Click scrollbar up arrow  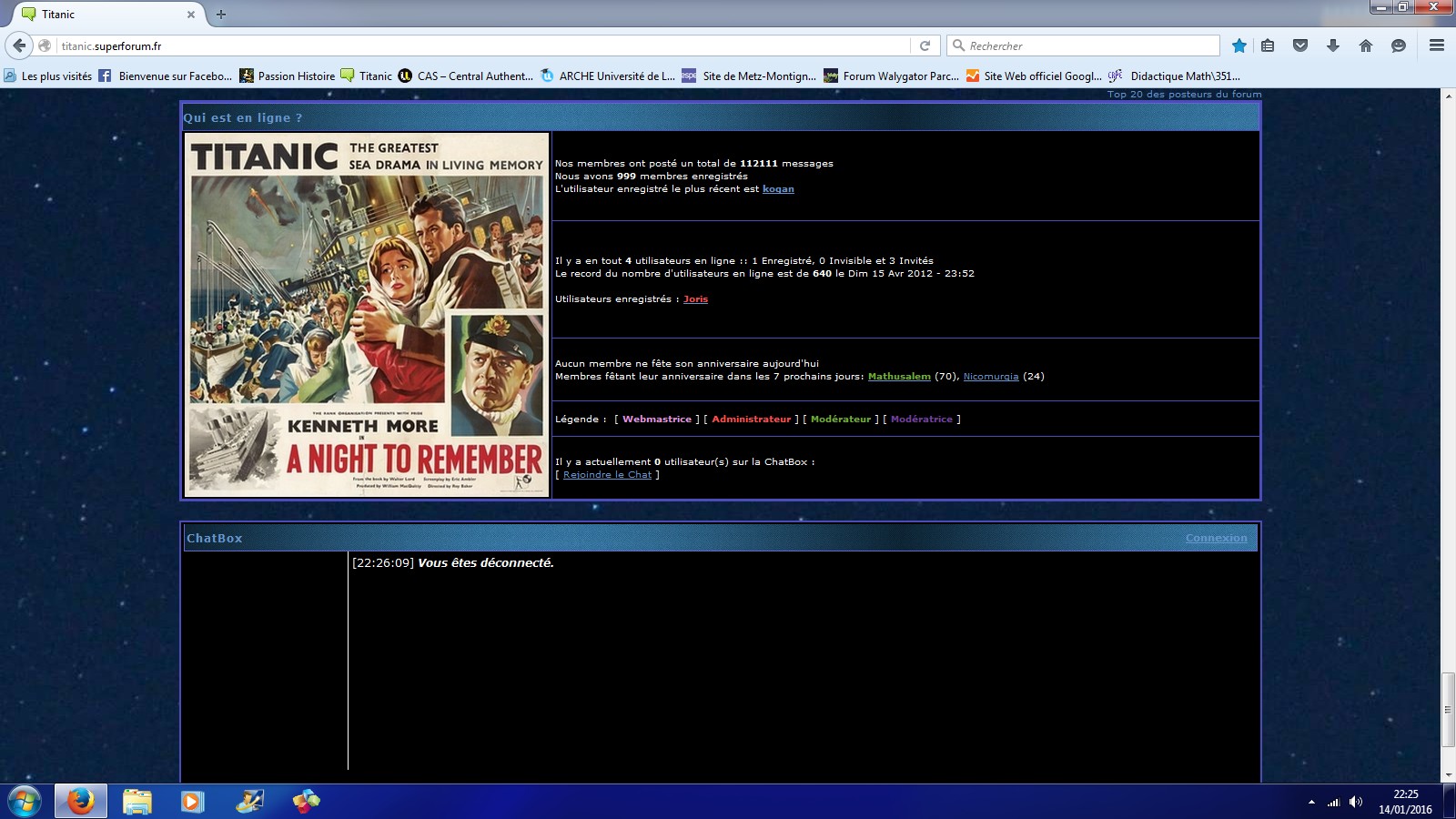(x=1448, y=95)
